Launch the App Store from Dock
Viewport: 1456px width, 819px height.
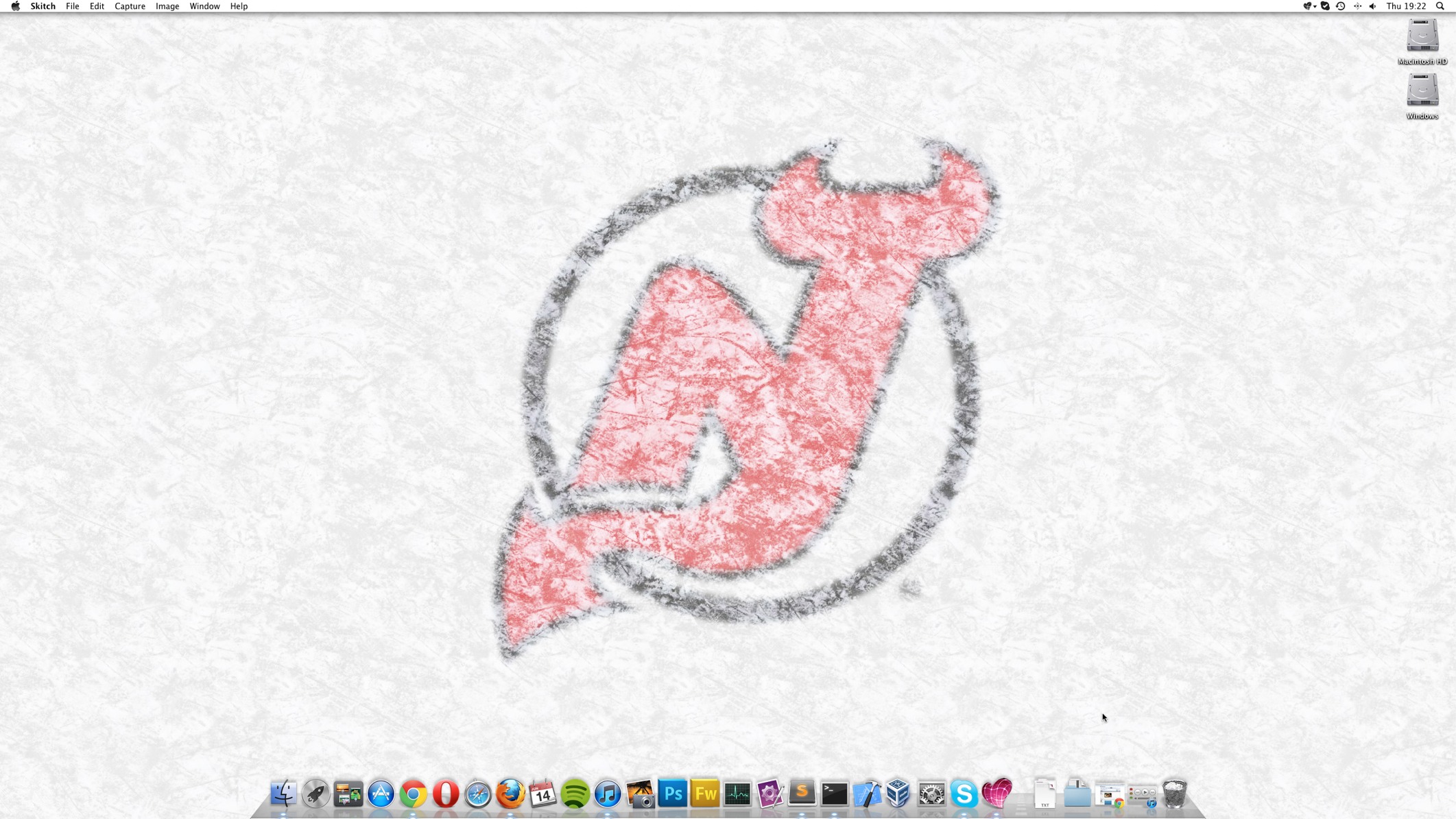pyautogui.click(x=381, y=794)
